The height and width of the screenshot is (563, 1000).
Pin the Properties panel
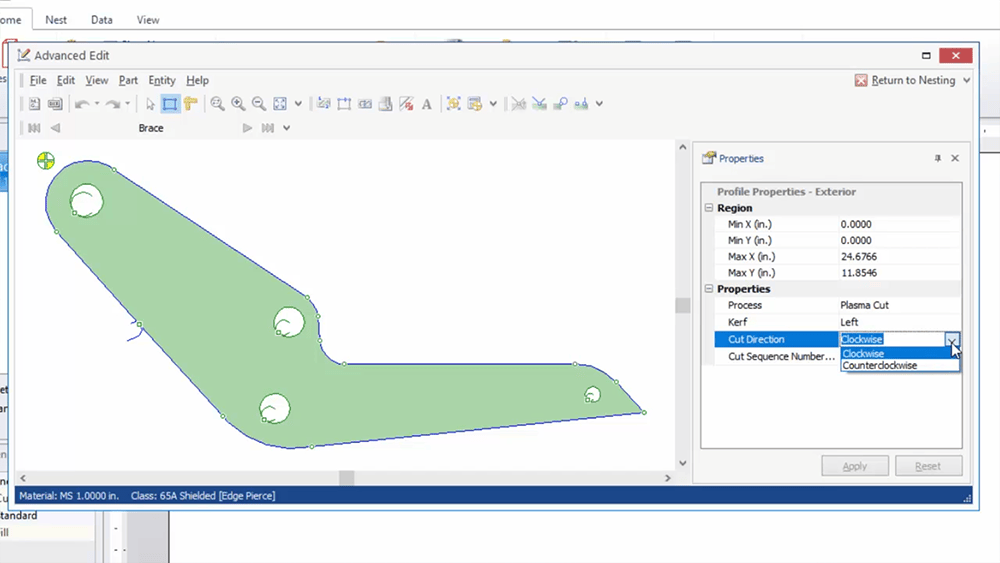[x=938, y=159]
